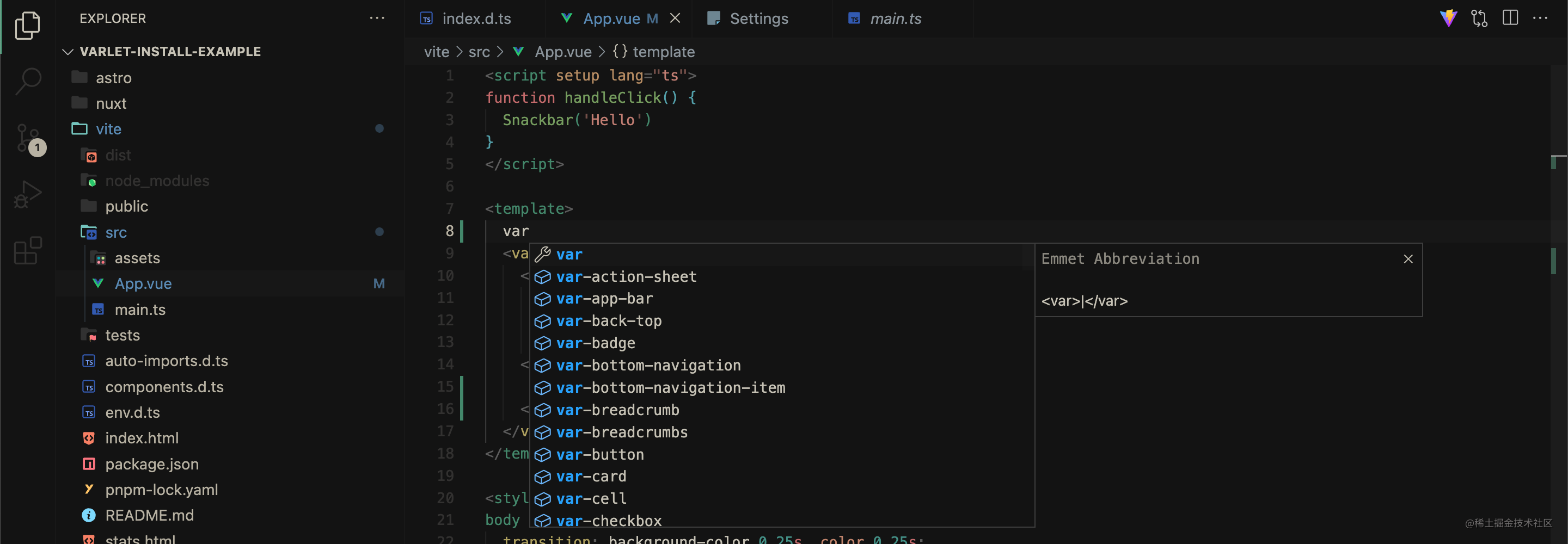Viewport: 1568px width, 544px height.
Task: Open the Search view
Action: 27,80
